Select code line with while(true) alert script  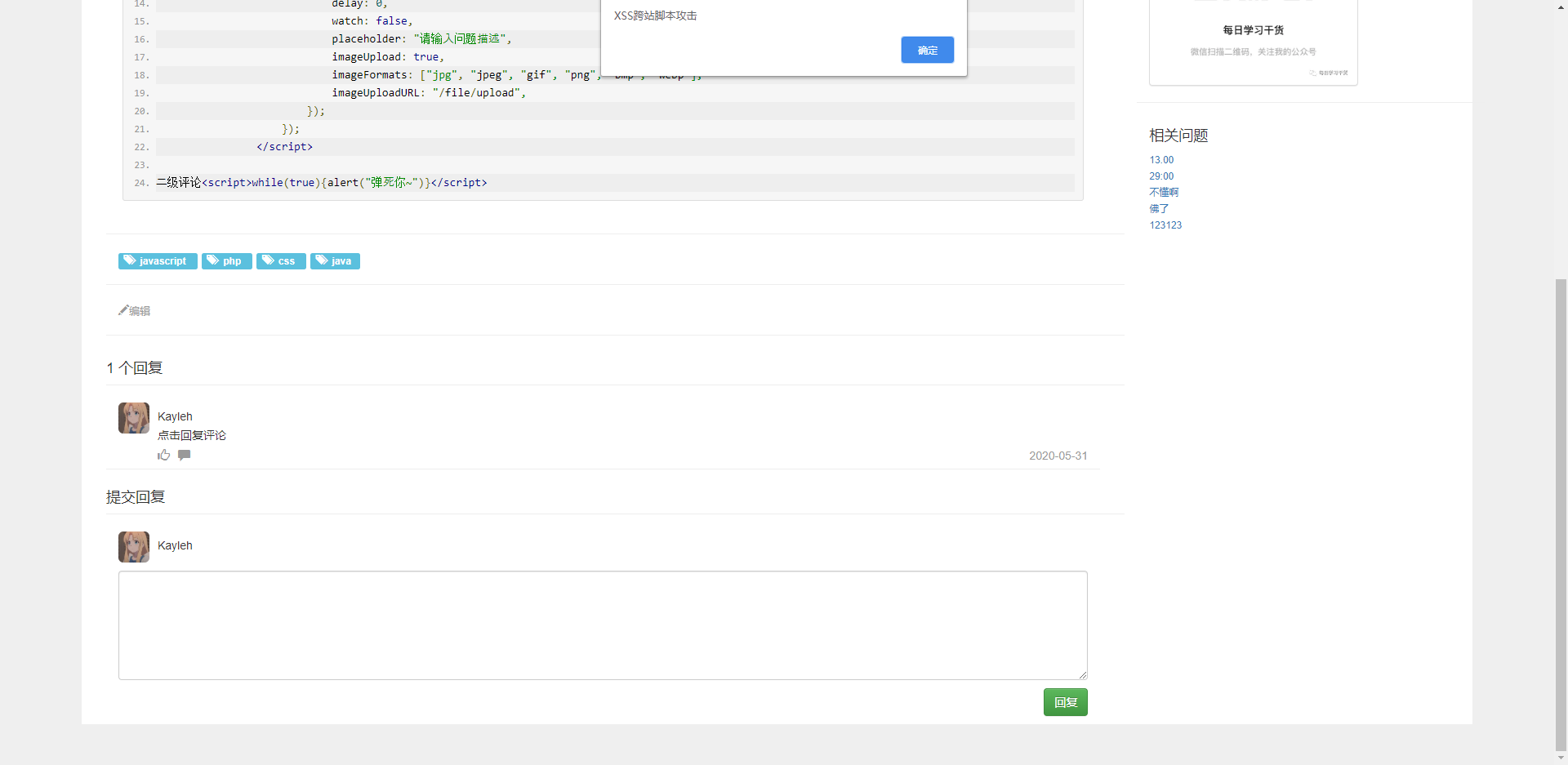point(615,183)
